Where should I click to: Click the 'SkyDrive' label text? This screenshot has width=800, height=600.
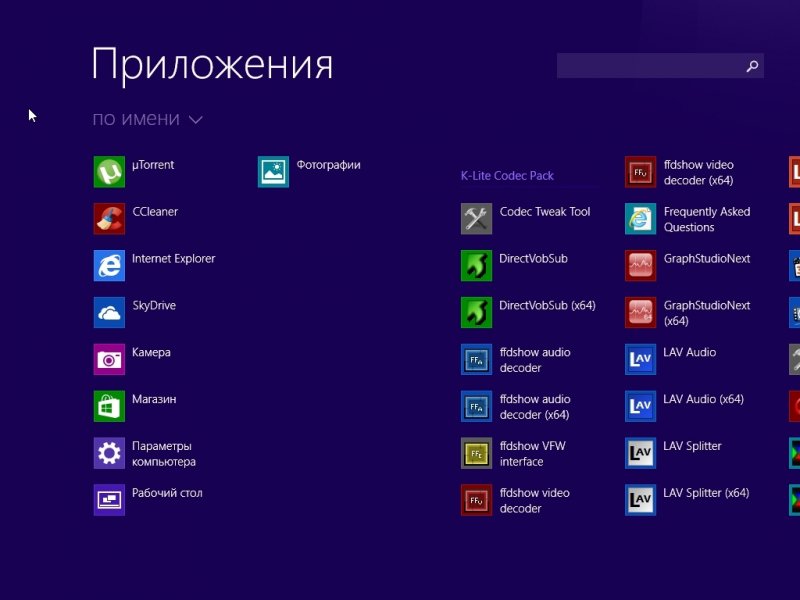click(x=154, y=306)
